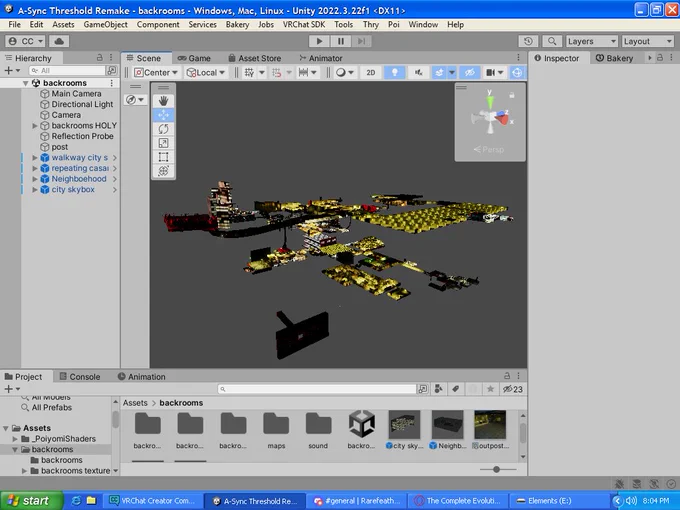This screenshot has height=510, width=680.
Task: Select the Rotate tool
Action: [163, 129]
